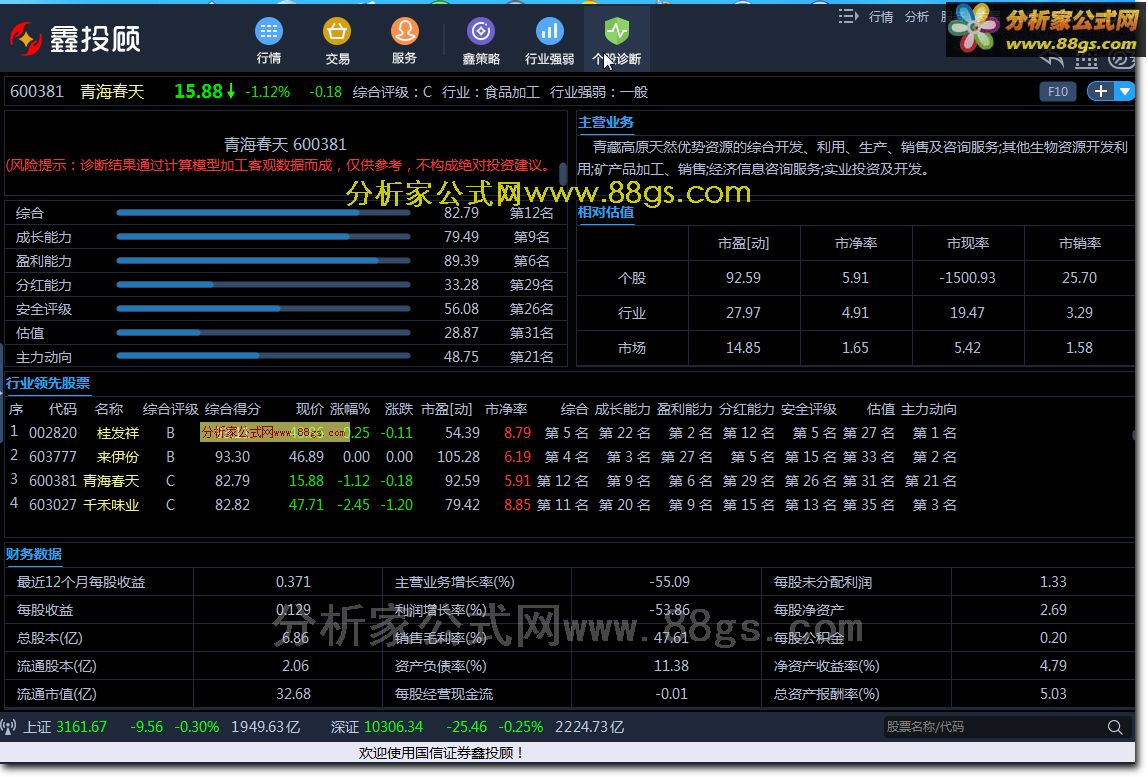This screenshot has width=1148, height=777.
Task: Click the 综合得分 column header
Action: (233, 409)
